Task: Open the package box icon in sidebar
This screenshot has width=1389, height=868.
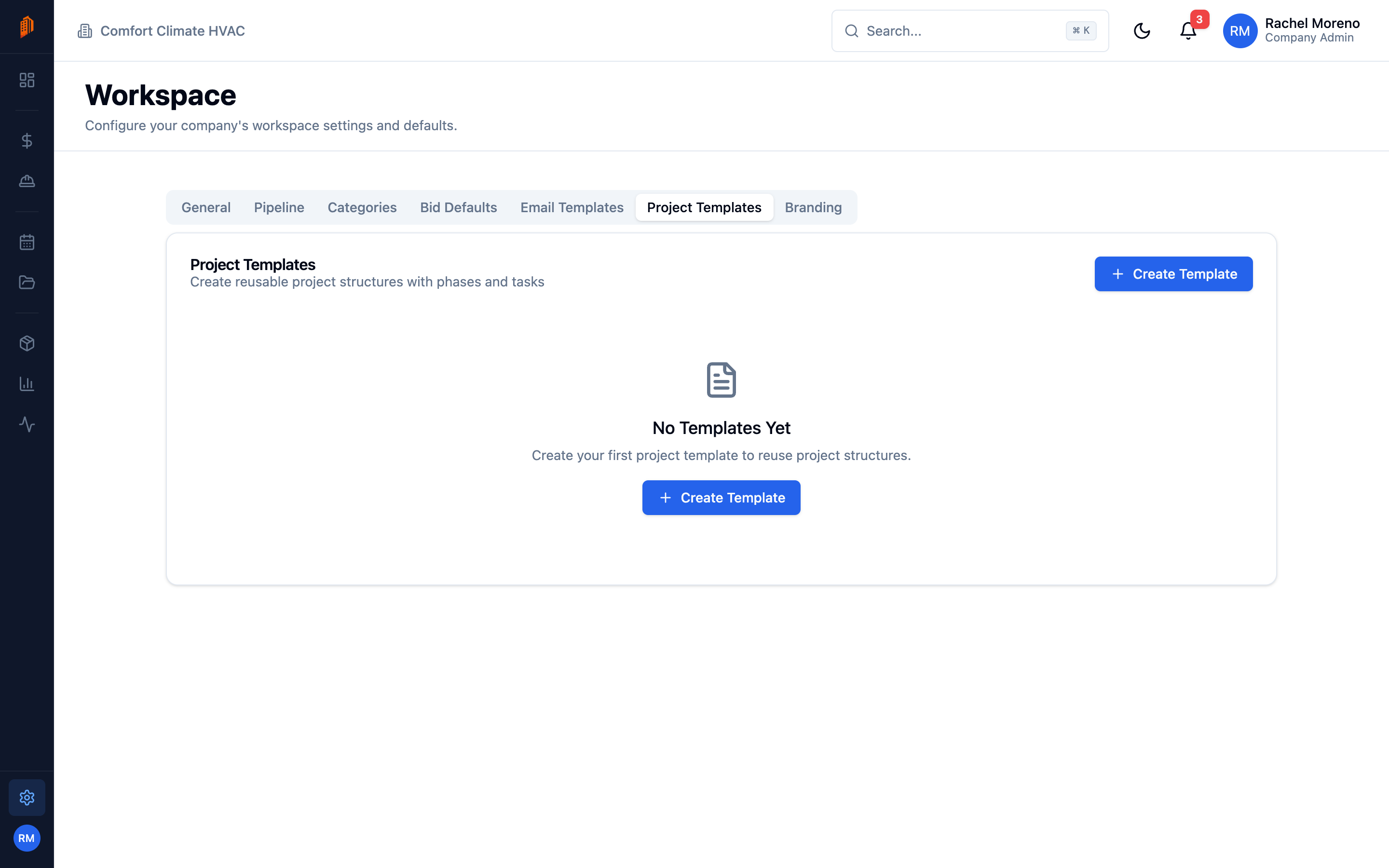Action: [x=27, y=343]
